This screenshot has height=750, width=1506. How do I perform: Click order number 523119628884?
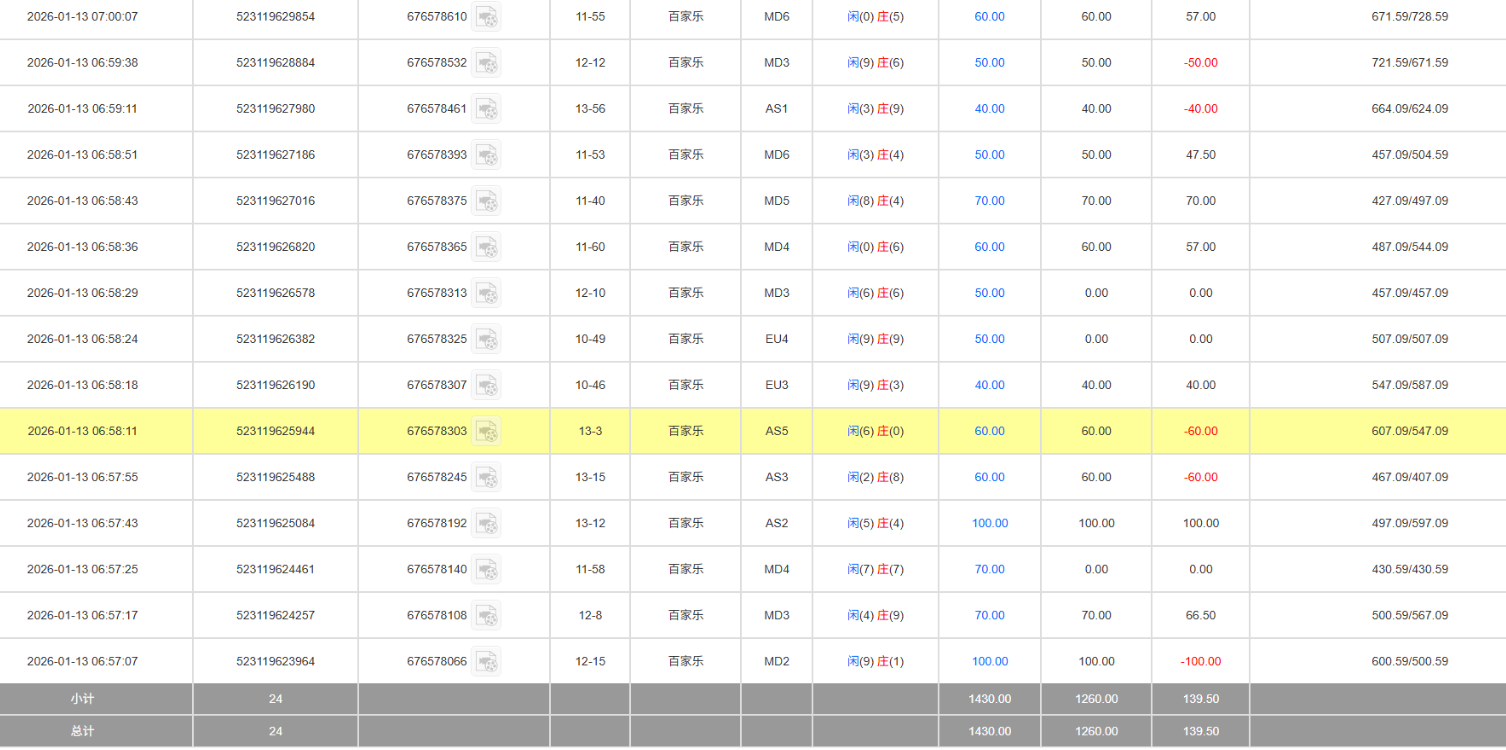tap(275, 63)
